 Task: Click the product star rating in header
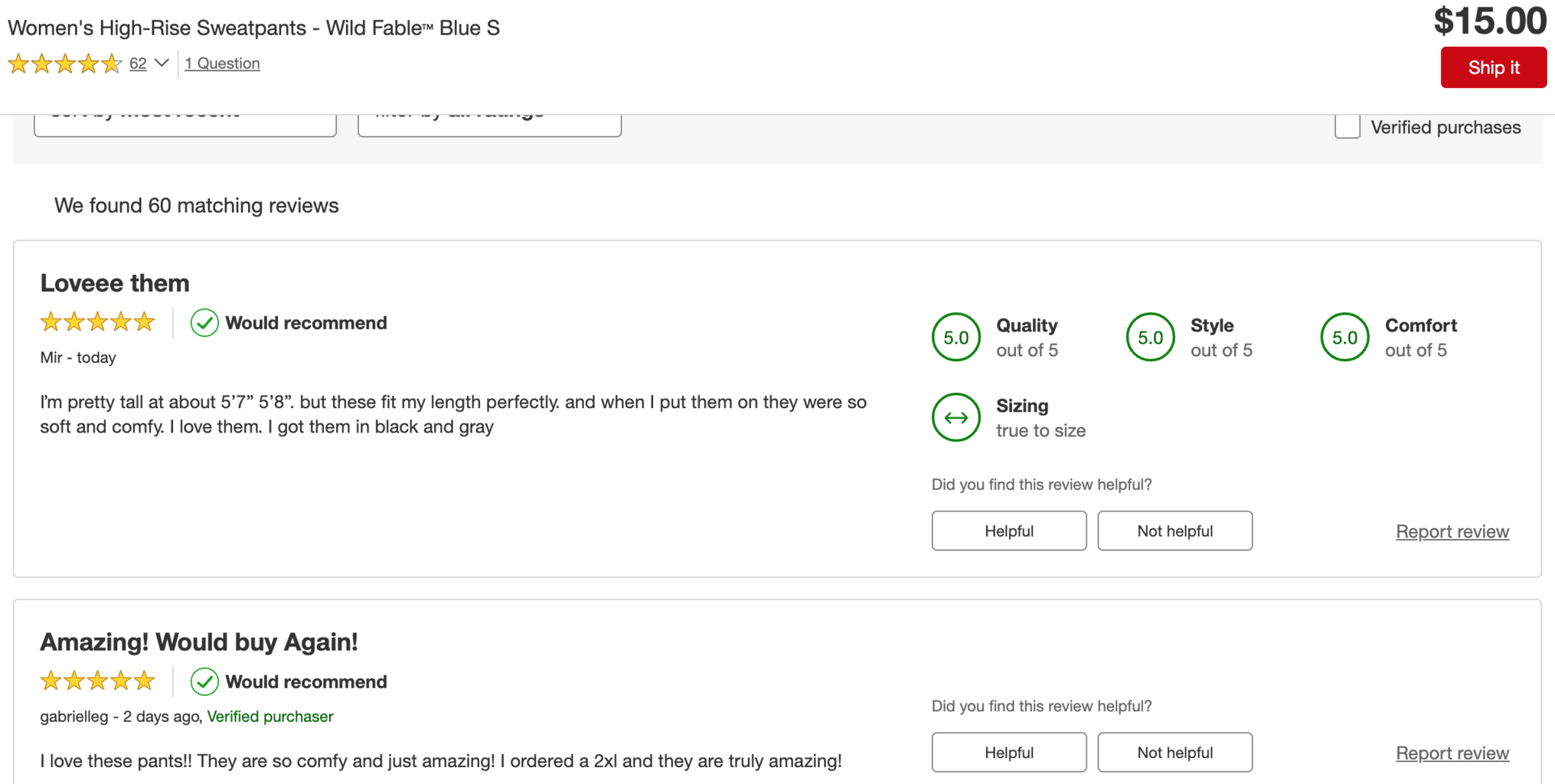65,64
